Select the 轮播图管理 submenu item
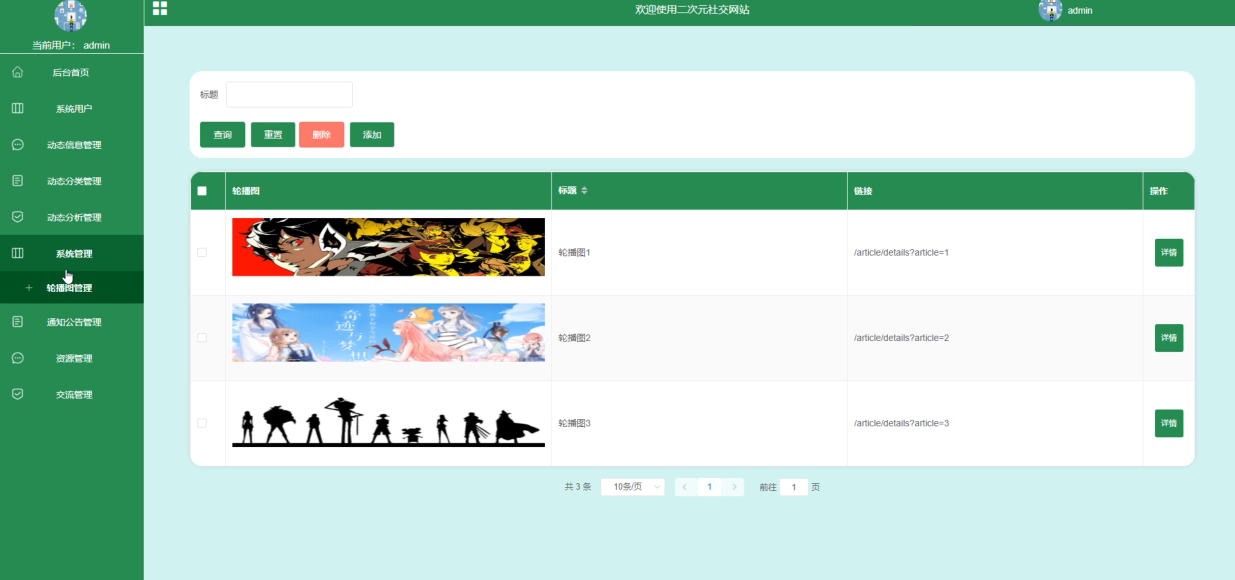The image size is (1235, 580). coord(72,288)
